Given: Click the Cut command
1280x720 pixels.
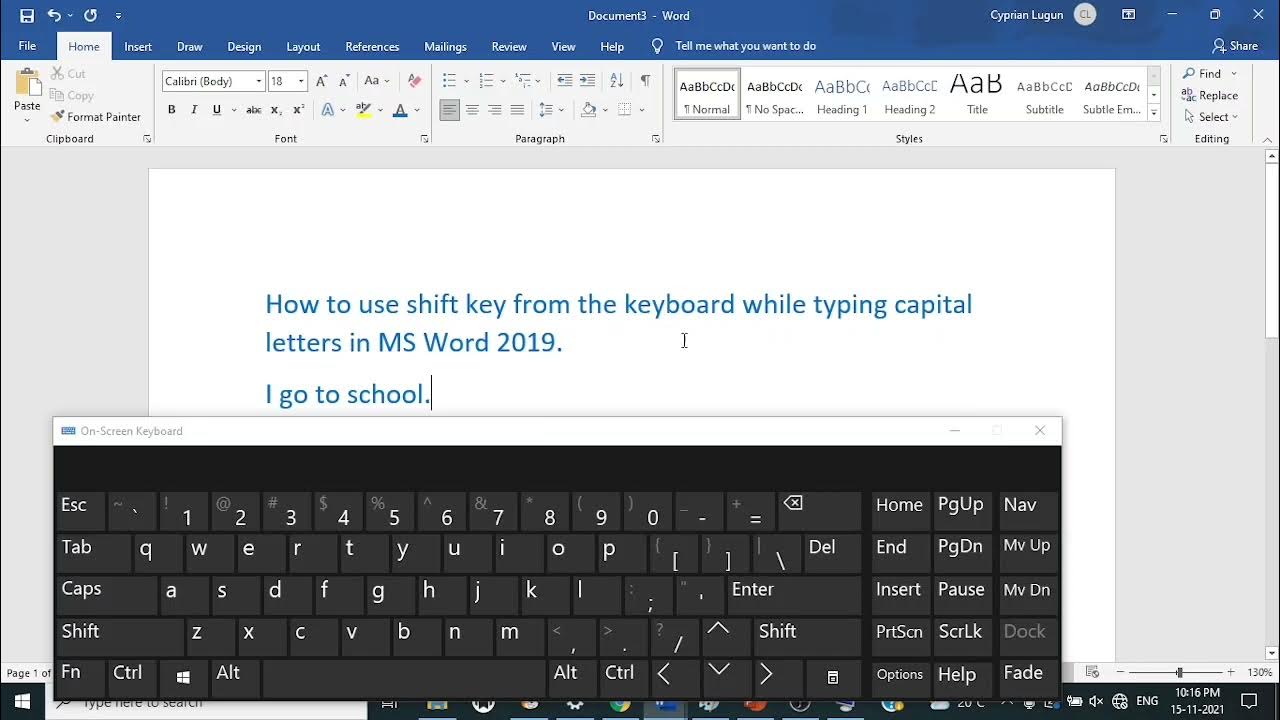Looking at the screenshot, I should coord(68,74).
